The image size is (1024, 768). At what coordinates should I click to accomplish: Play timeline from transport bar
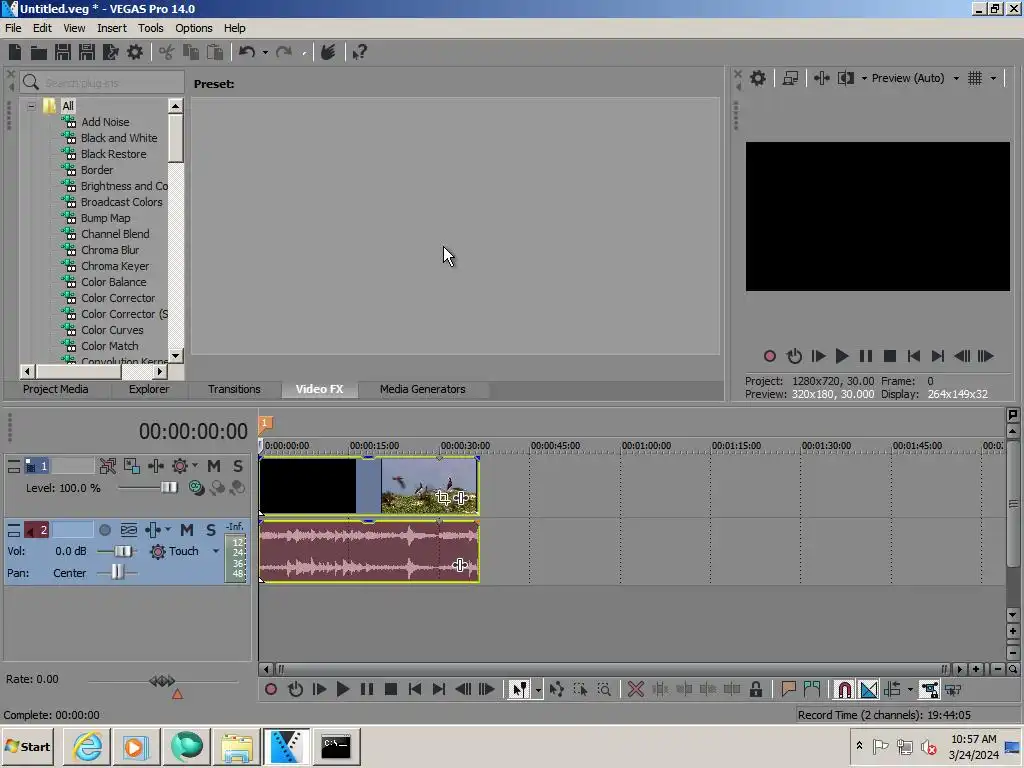point(342,689)
